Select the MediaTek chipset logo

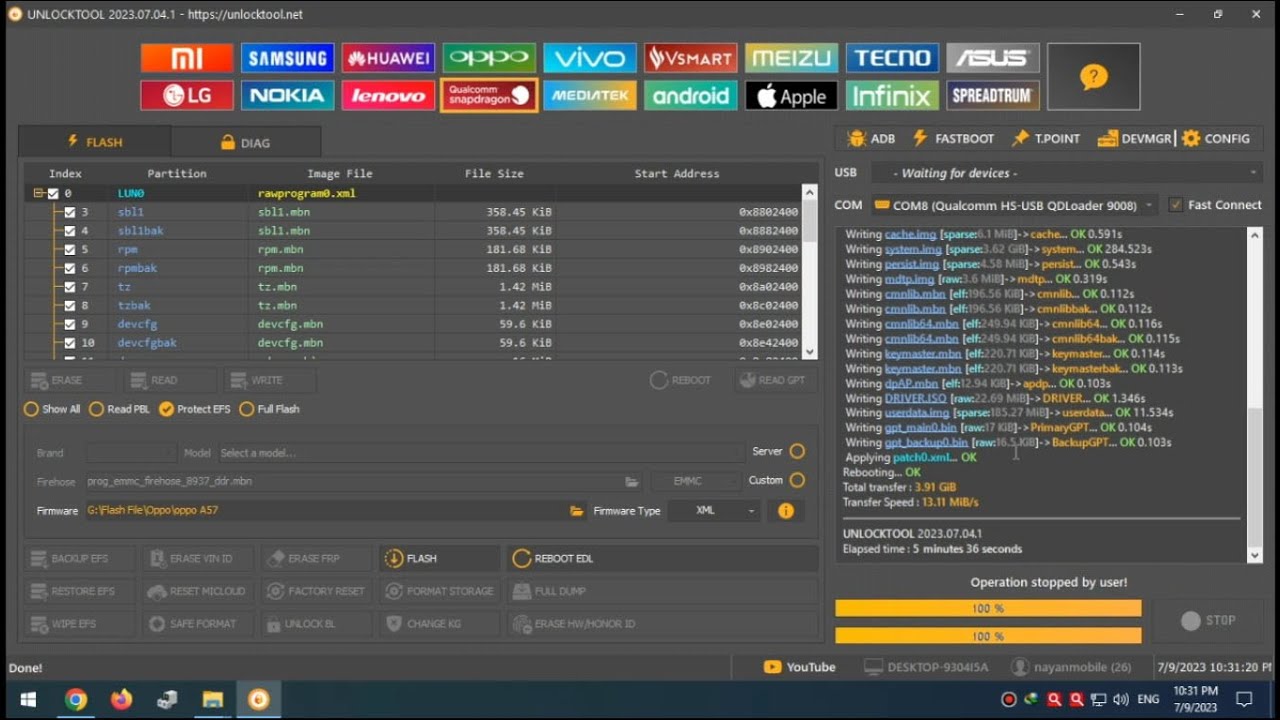(590, 96)
